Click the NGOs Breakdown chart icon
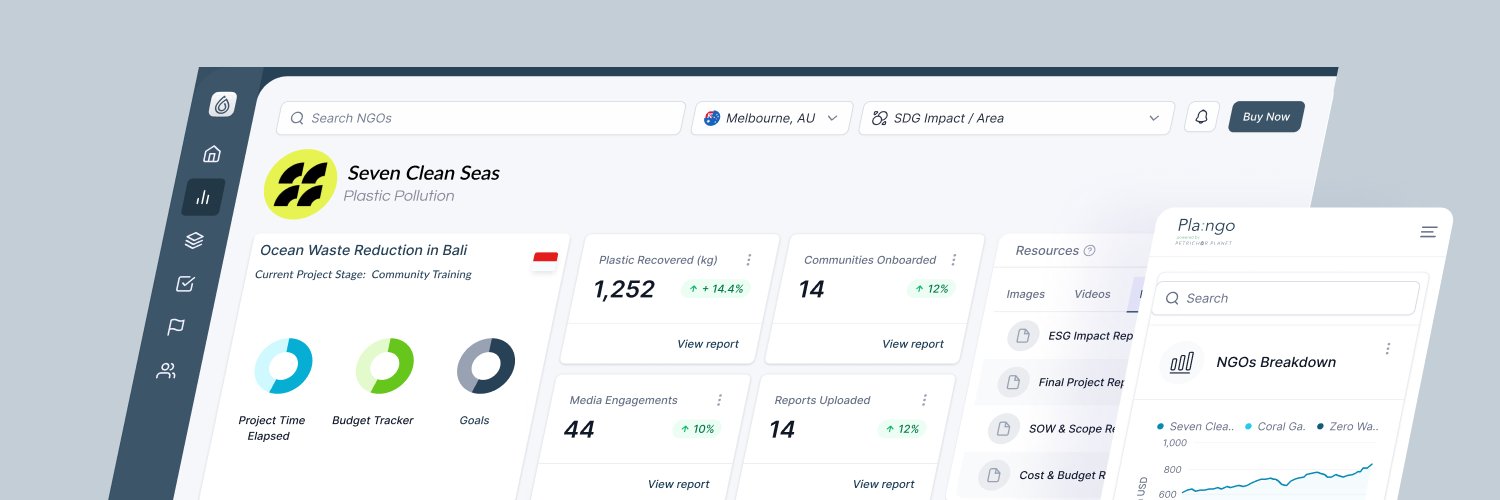Image resolution: width=1500 pixels, height=500 pixels. pos(1182,362)
